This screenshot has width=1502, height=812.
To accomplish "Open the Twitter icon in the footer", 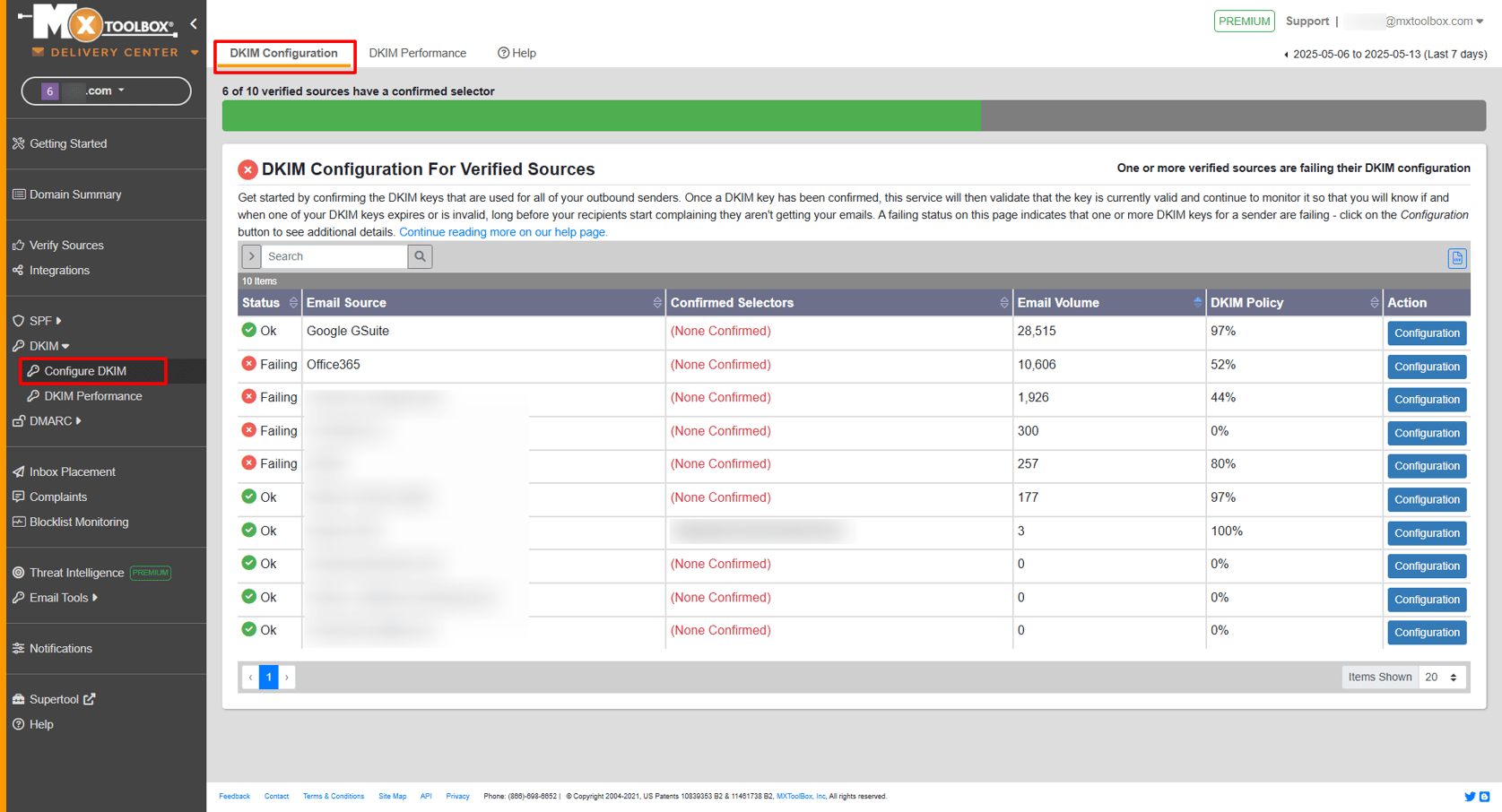I will click(1470, 796).
